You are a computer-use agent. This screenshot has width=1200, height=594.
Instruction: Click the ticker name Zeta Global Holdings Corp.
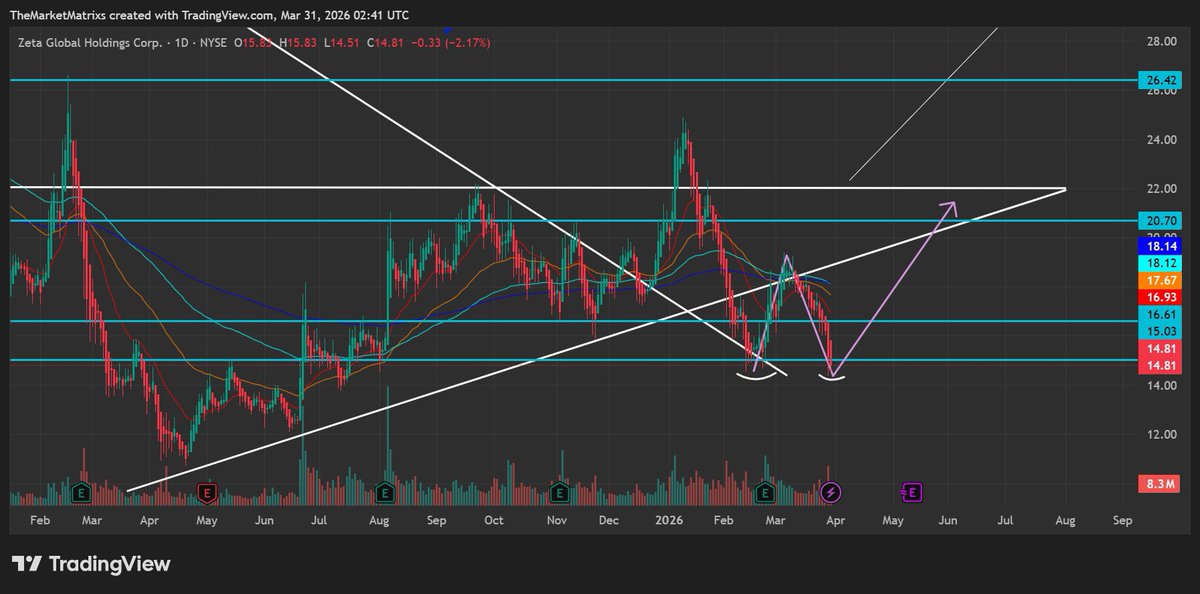point(88,43)
